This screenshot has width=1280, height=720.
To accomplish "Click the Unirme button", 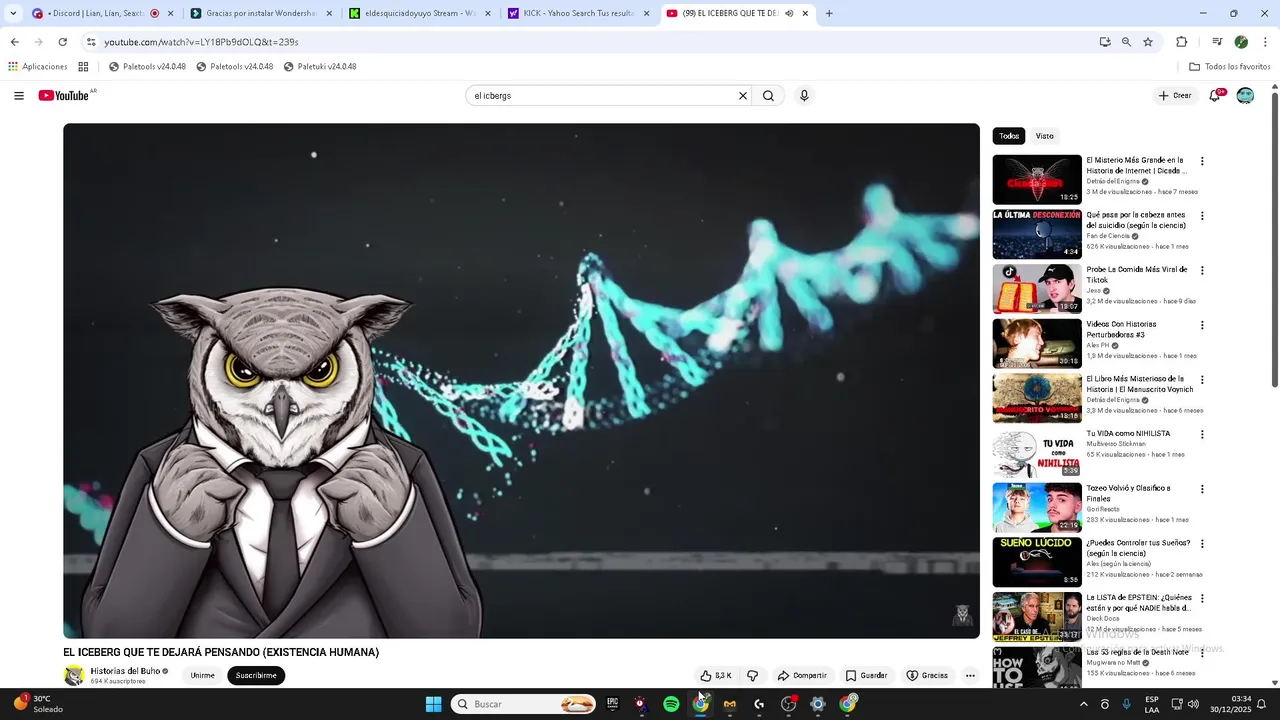I will [203, 676].
